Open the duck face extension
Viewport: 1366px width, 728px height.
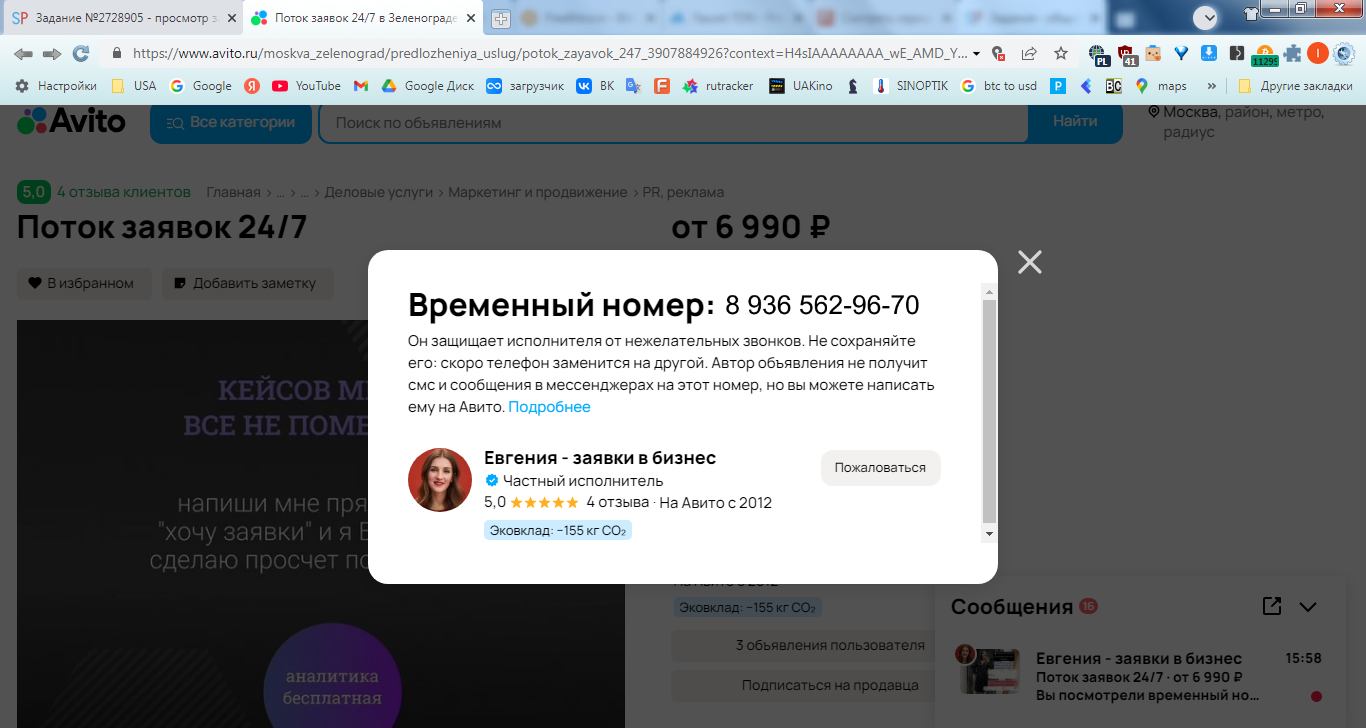pyautogui.click(x=1153, y=53)
